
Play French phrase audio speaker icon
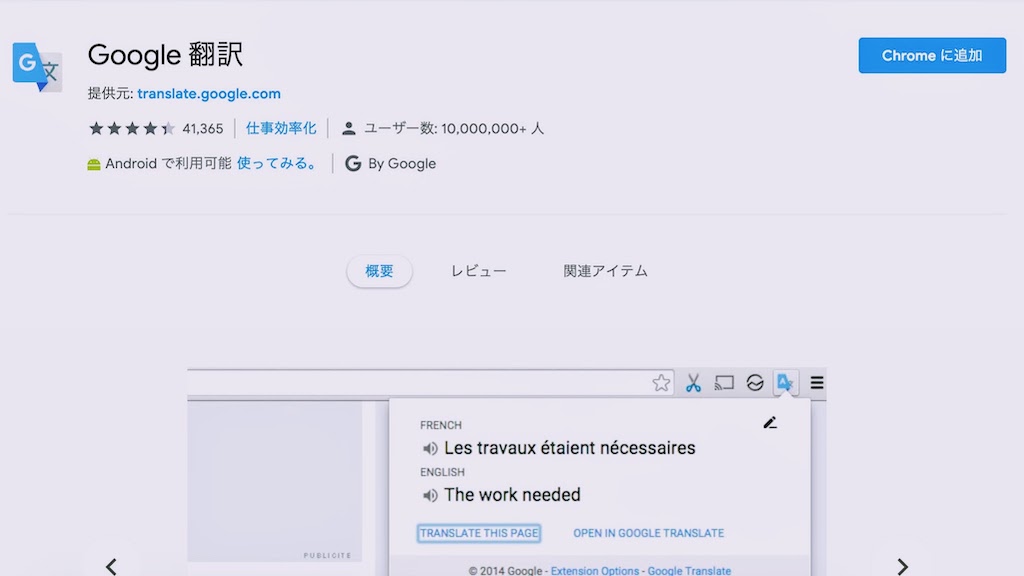[430, 449]
